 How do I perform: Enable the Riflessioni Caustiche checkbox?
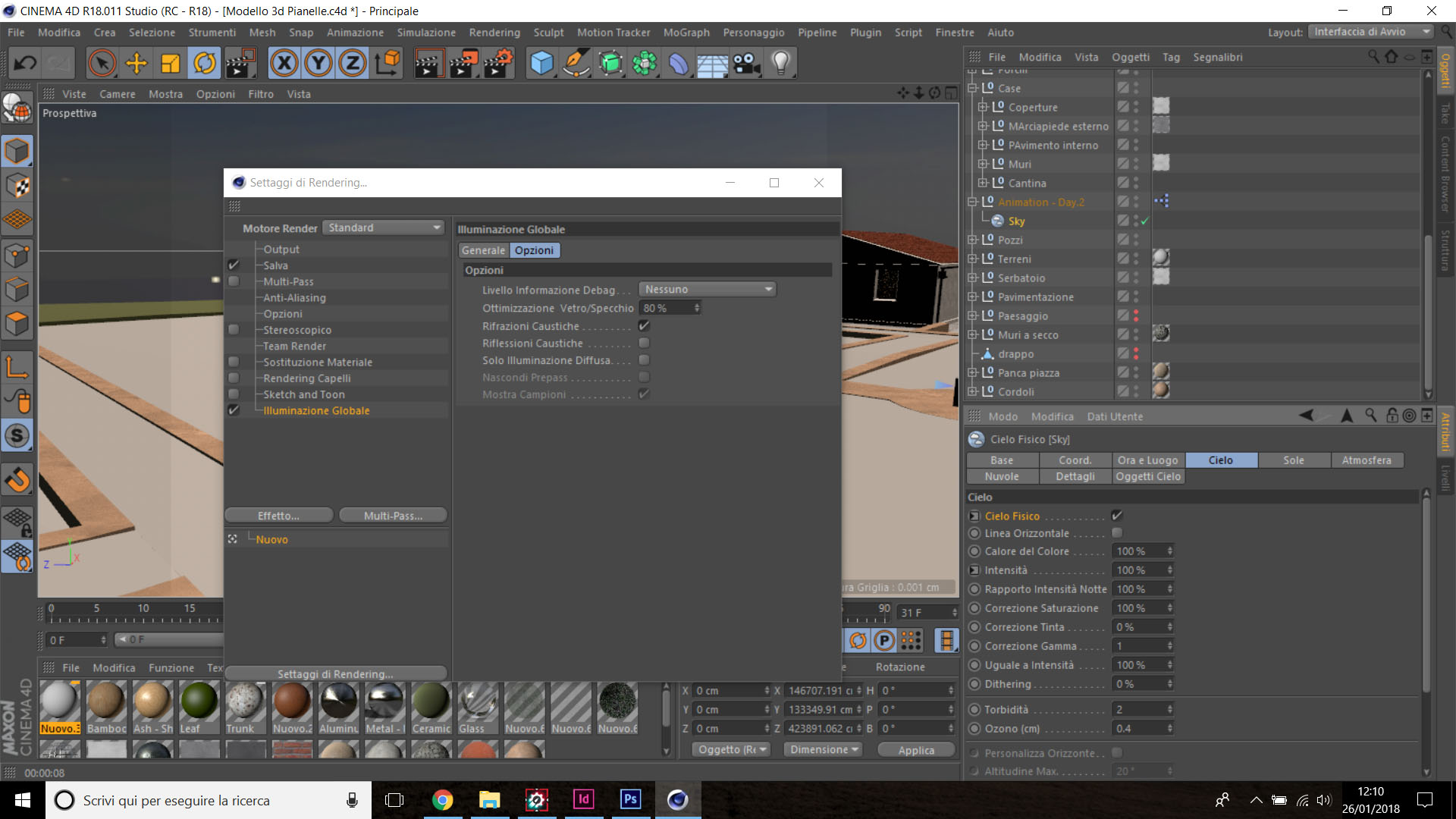644,344
